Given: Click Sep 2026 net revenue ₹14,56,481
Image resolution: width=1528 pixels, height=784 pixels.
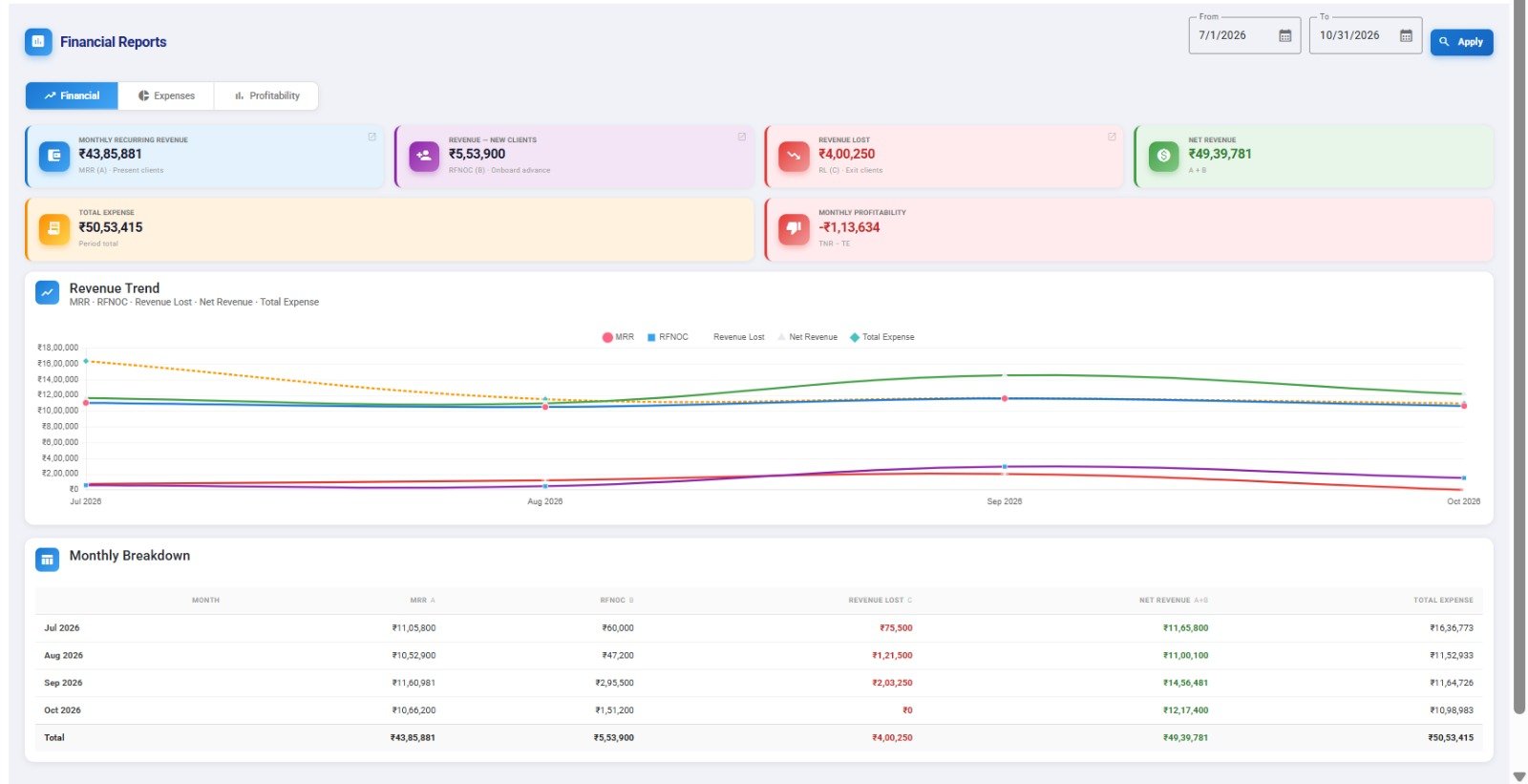Looking at the screenshot, I should pos(1185,684).
